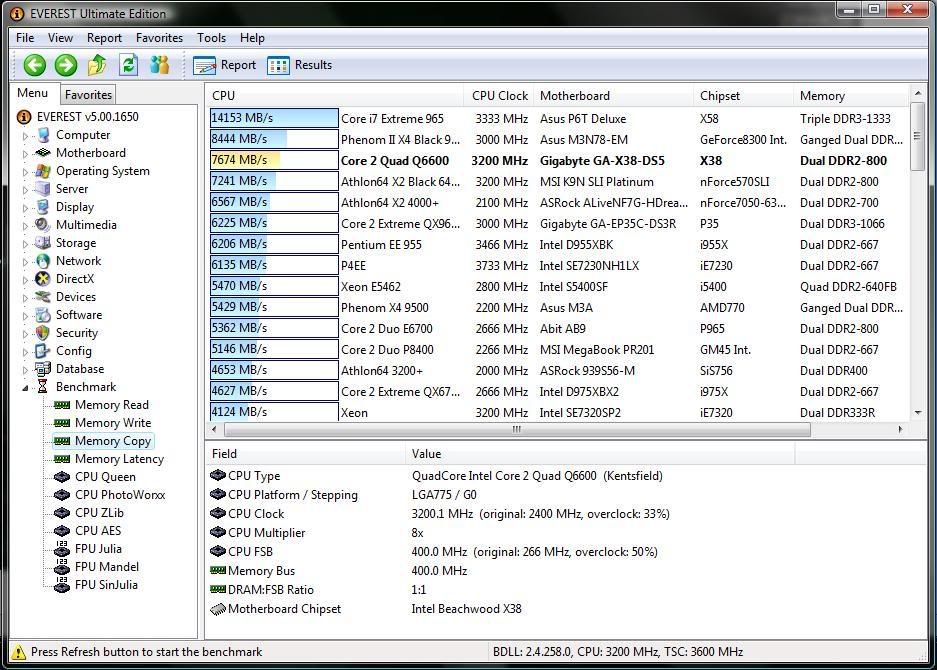Click the horizontal scrollbar of results list
The height and width of the screenshot is (670, 937).
coord(517,429)
